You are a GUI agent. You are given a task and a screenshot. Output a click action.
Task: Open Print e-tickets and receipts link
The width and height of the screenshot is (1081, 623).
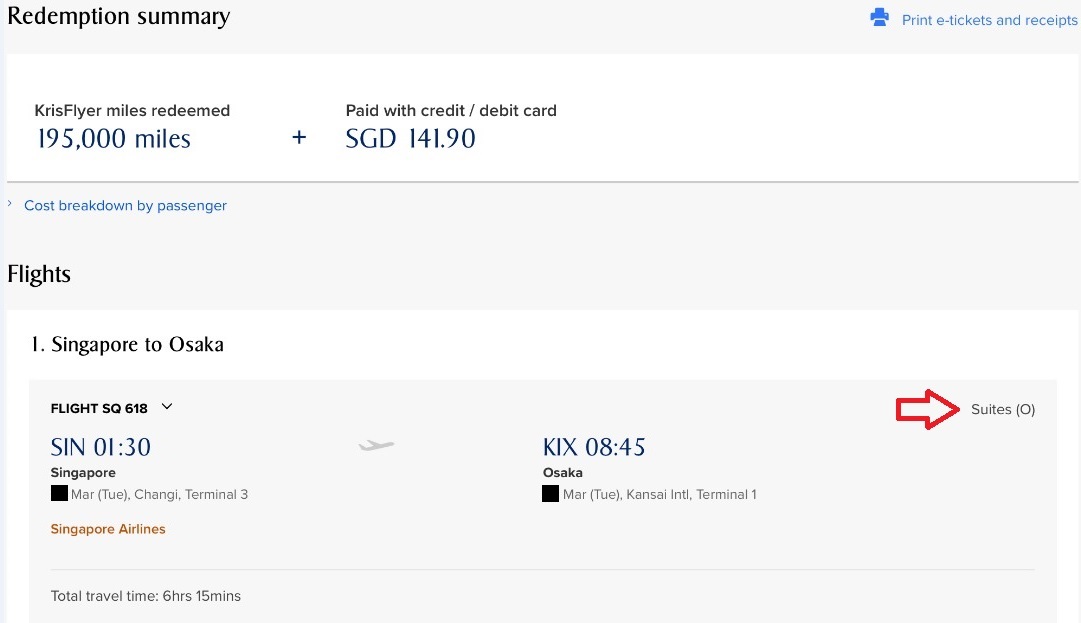(x=989, y=20)
